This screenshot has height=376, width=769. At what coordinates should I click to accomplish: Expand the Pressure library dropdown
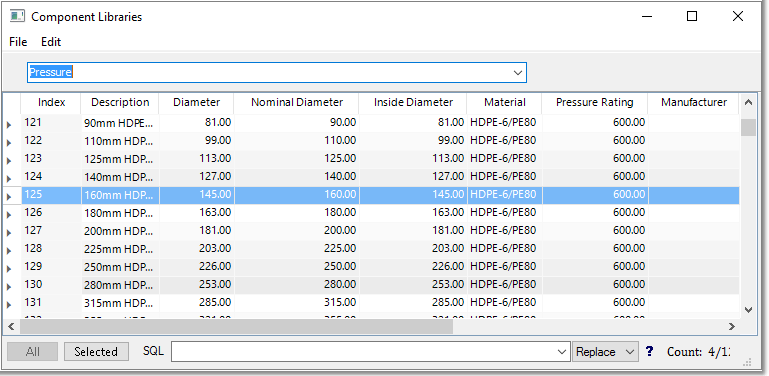(517, 73)
